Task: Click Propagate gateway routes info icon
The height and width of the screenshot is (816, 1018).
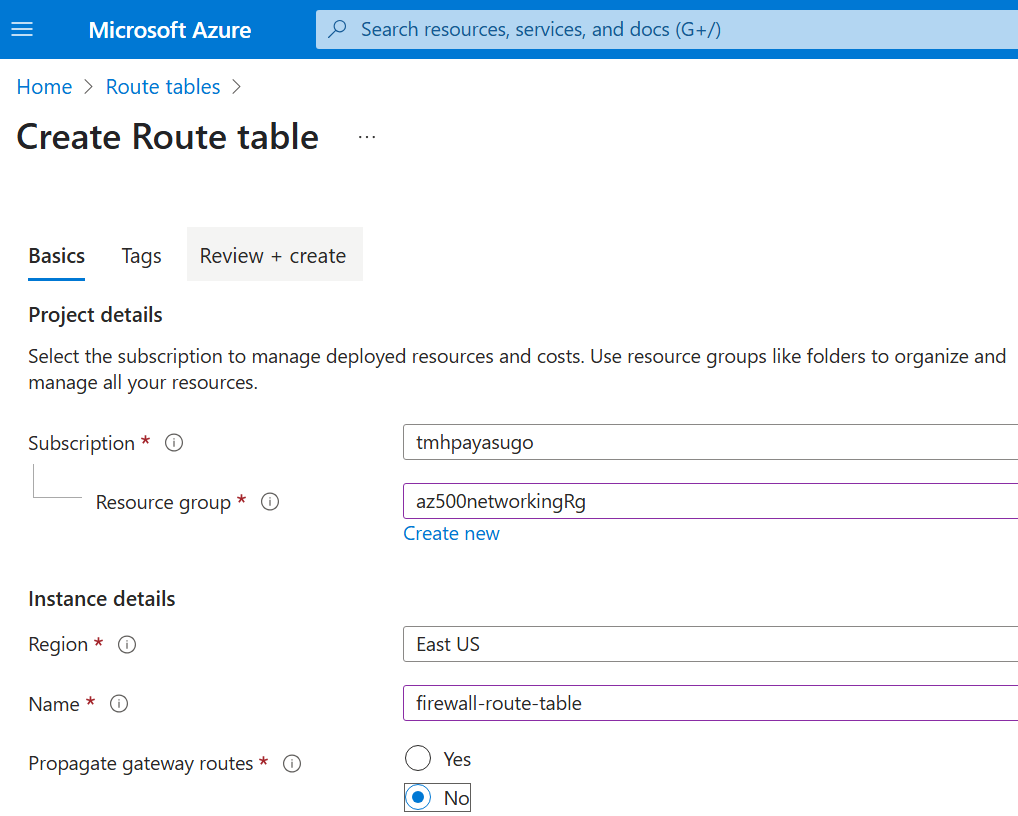Action: [x=292, y=764]
